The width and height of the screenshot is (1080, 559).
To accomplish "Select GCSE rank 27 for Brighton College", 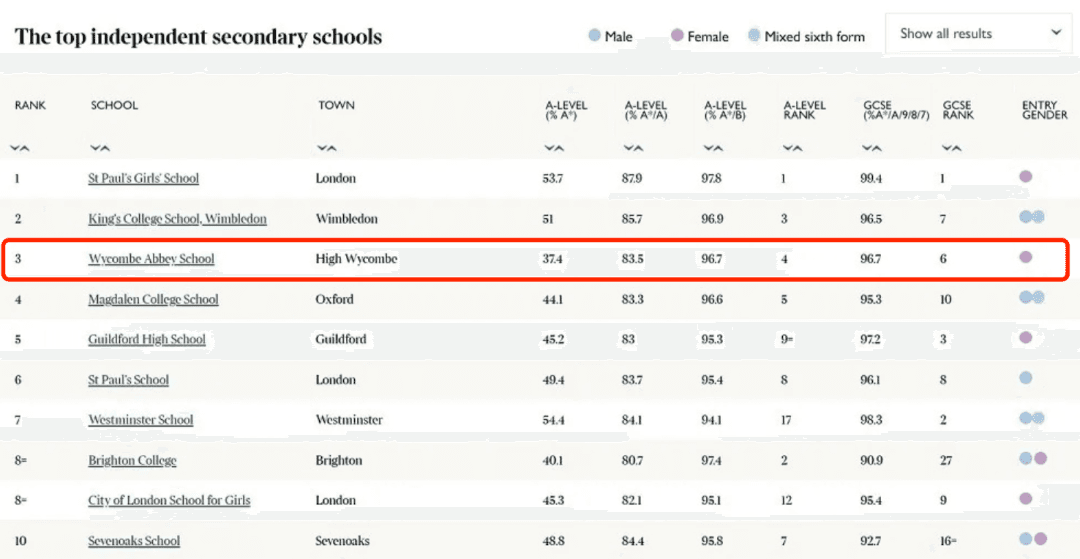I will pos(946,461).
